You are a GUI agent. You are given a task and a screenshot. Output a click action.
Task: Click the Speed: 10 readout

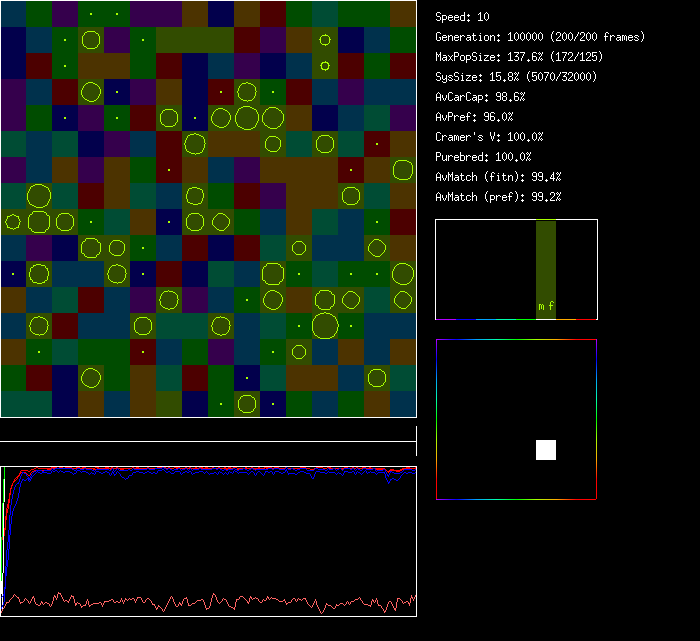point(463,17)
